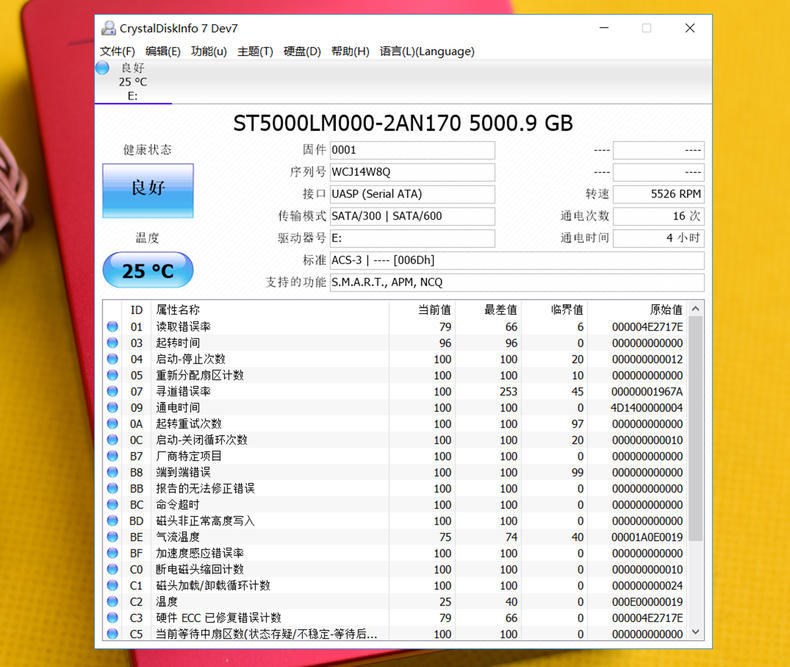The image size is (790, 667).
Task: Click status orb for attribute BF 加速度感应错误率
Action: click(112, 553)
